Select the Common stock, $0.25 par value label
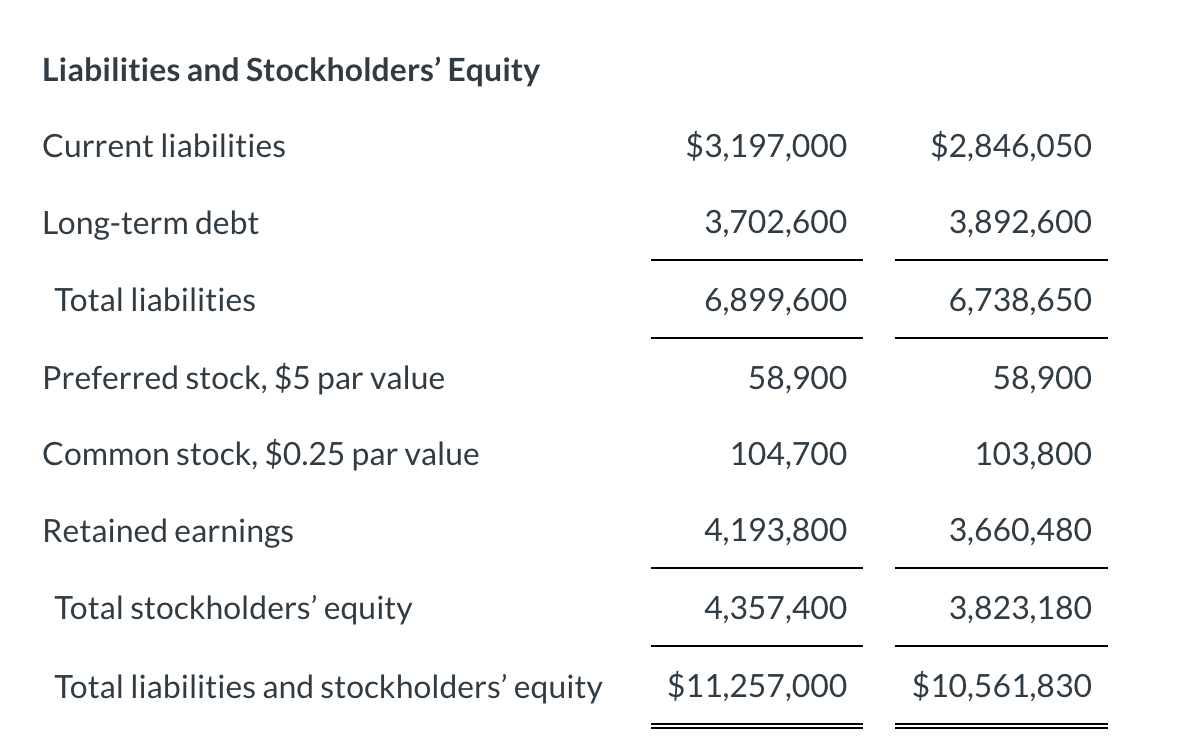1196x748 pixels. [261, 455]
